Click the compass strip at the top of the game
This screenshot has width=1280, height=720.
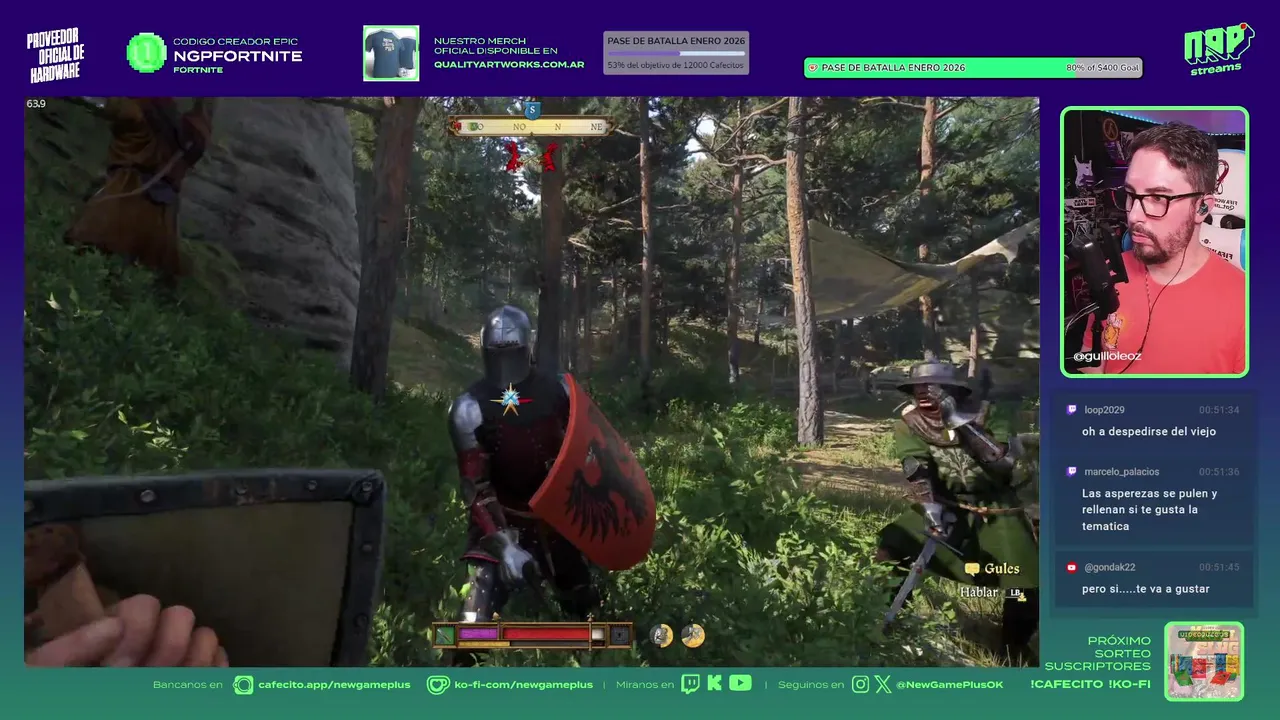coord(531,127)
